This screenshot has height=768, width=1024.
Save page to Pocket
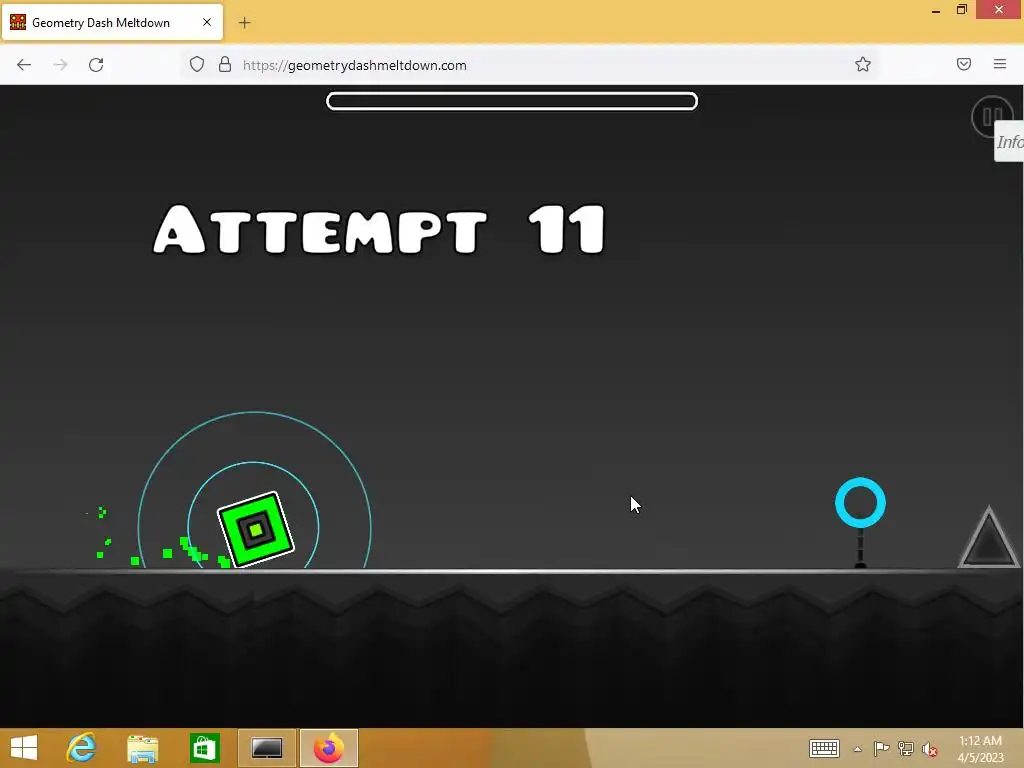point(964,64)
